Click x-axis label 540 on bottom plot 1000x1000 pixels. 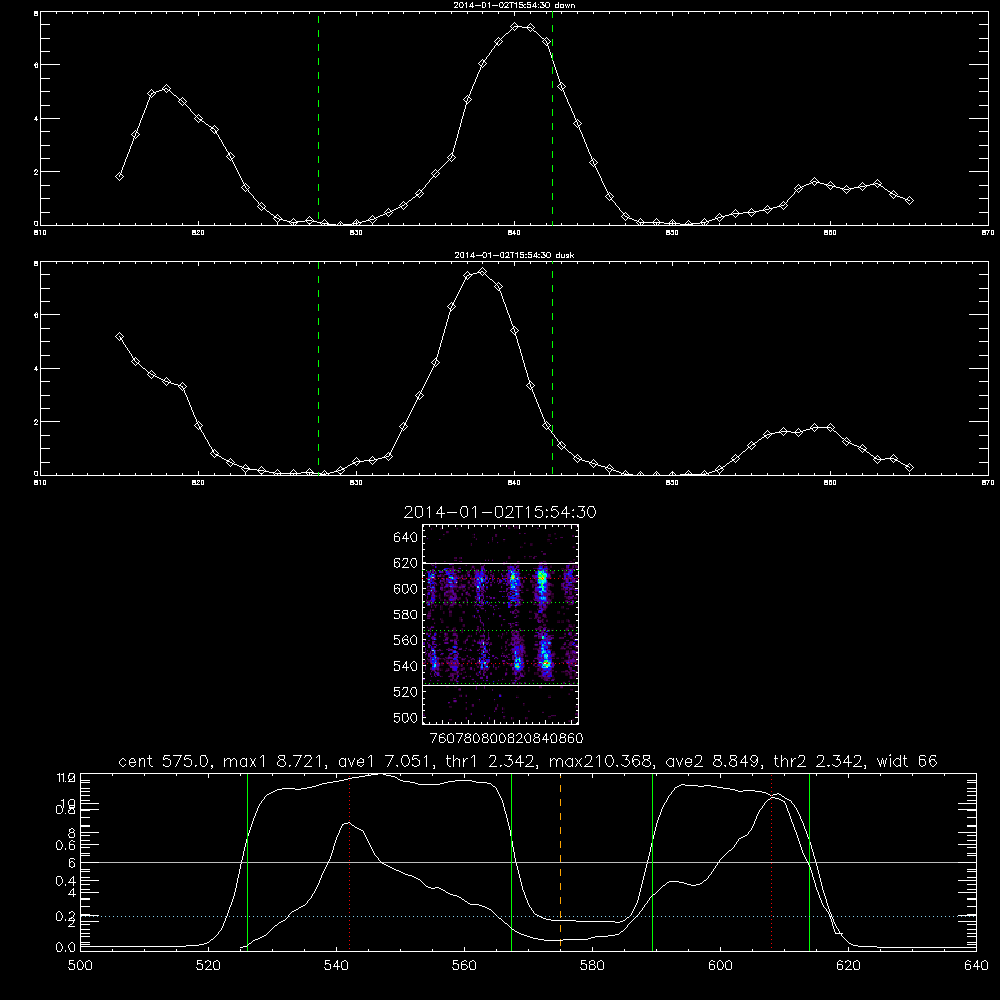pyautogui.click(x=336, y=966)
